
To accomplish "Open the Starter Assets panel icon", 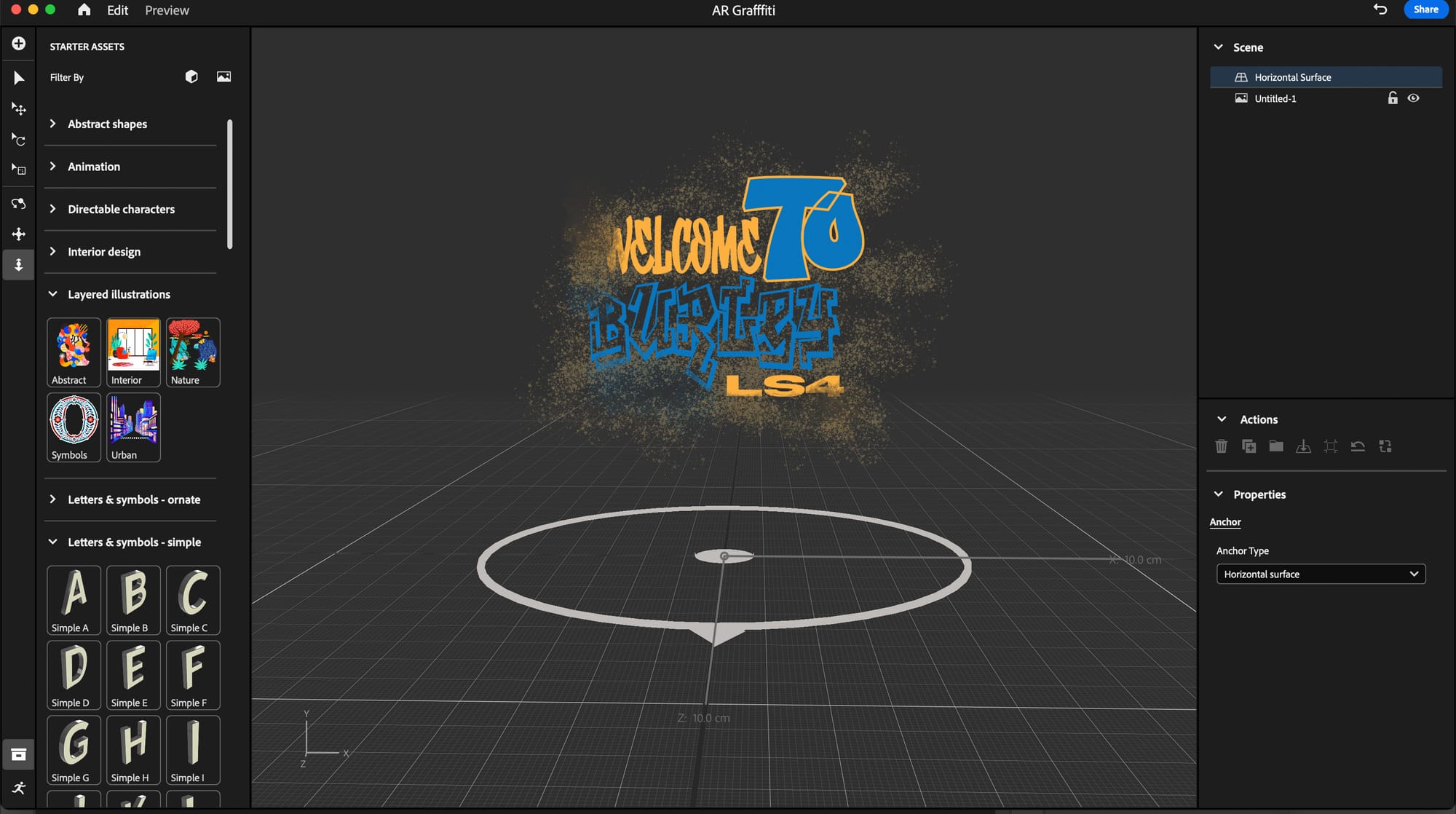I will [19, 755].
